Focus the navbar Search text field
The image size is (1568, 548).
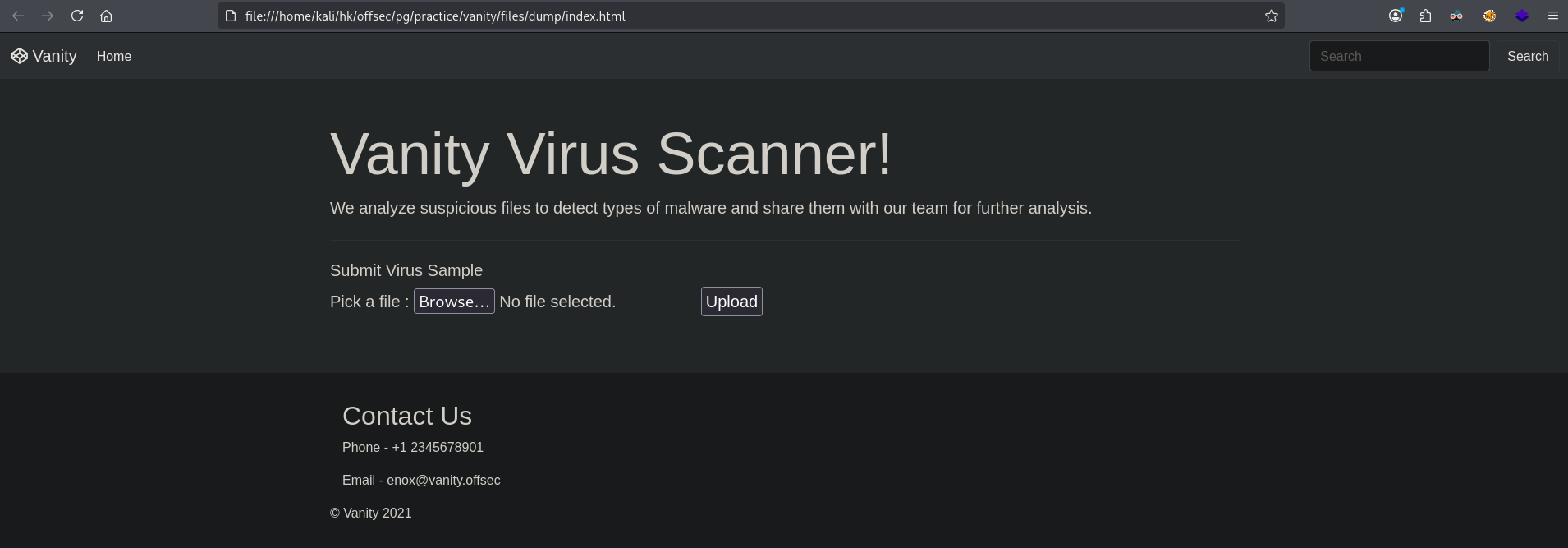tap(1398, 56)
